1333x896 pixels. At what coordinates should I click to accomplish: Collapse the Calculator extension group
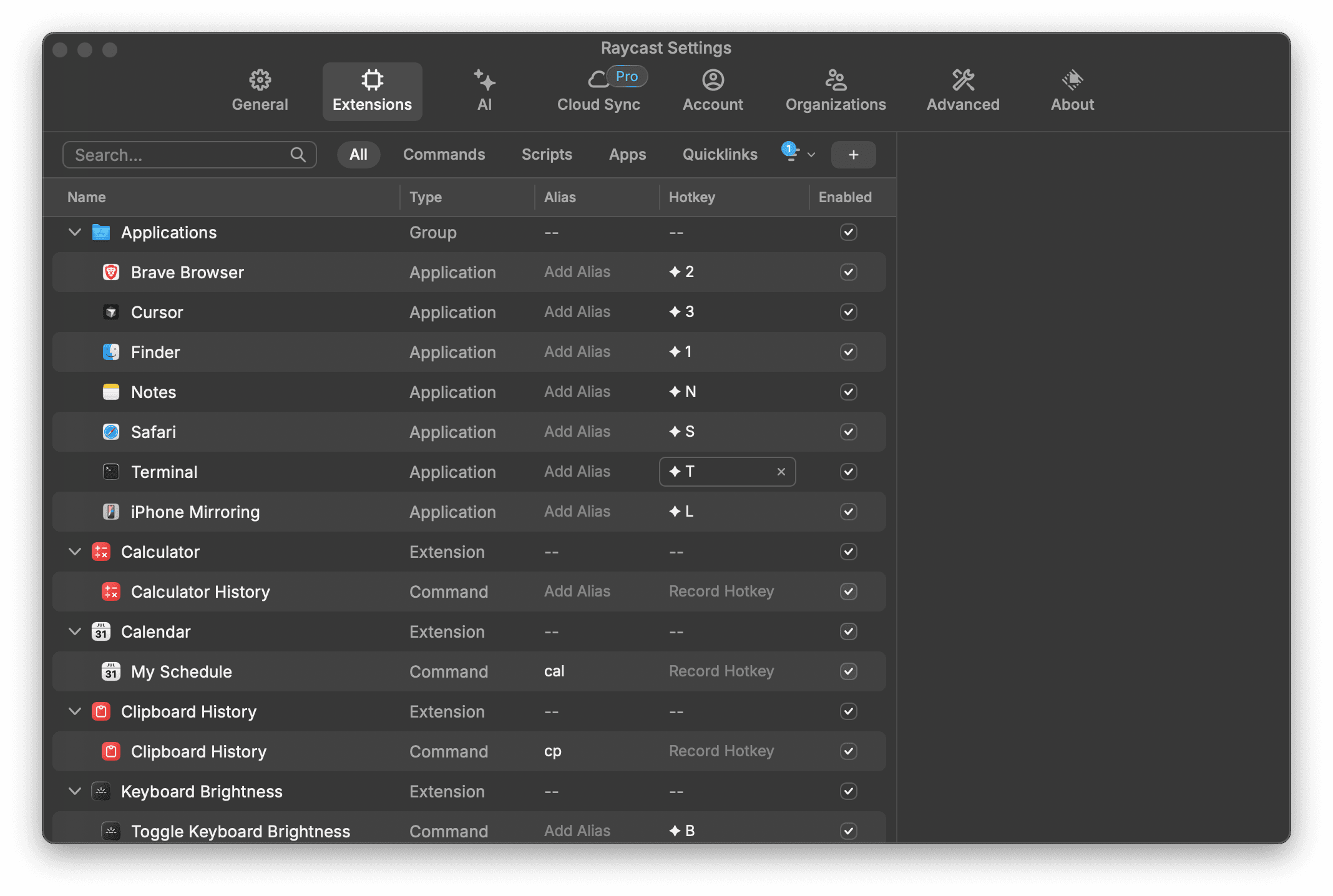tap(75, 552)
